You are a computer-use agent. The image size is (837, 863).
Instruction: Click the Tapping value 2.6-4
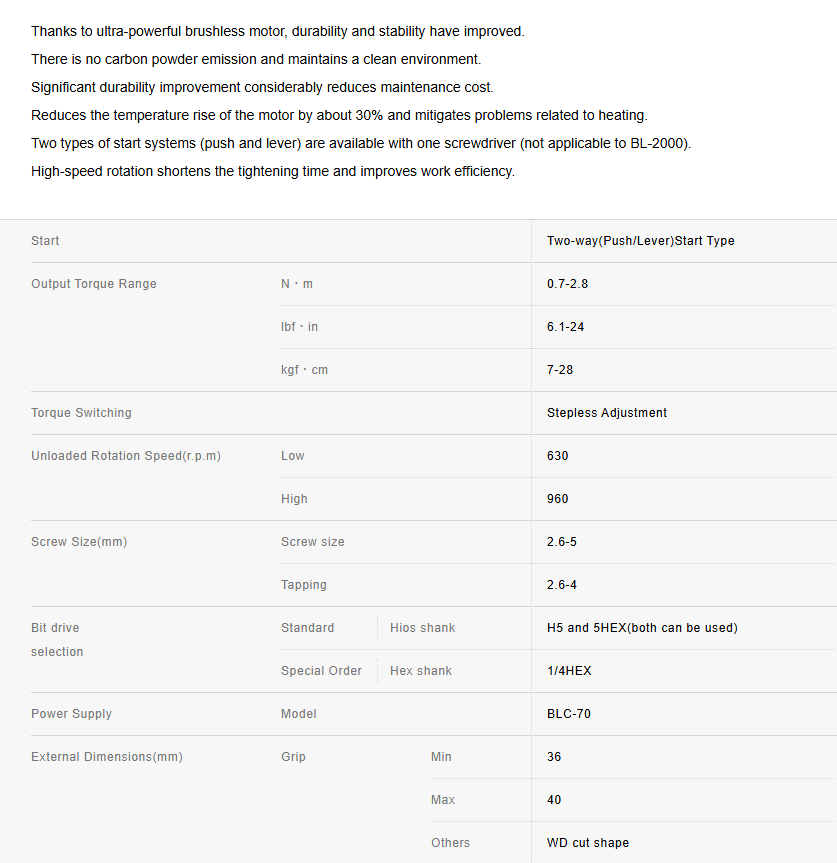(562, 585)
